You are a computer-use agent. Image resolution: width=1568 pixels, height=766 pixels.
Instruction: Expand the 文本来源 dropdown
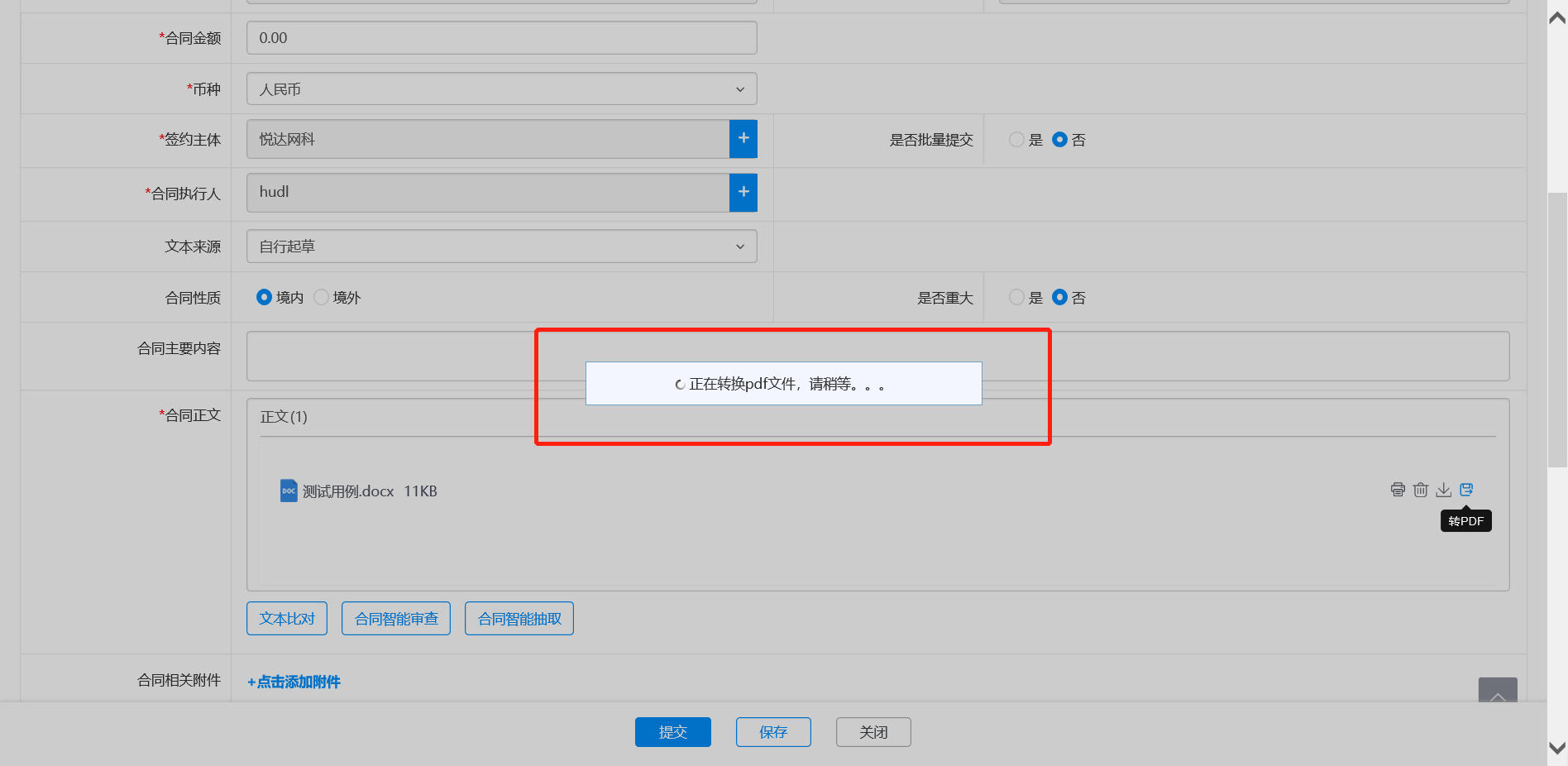[501, 247]
